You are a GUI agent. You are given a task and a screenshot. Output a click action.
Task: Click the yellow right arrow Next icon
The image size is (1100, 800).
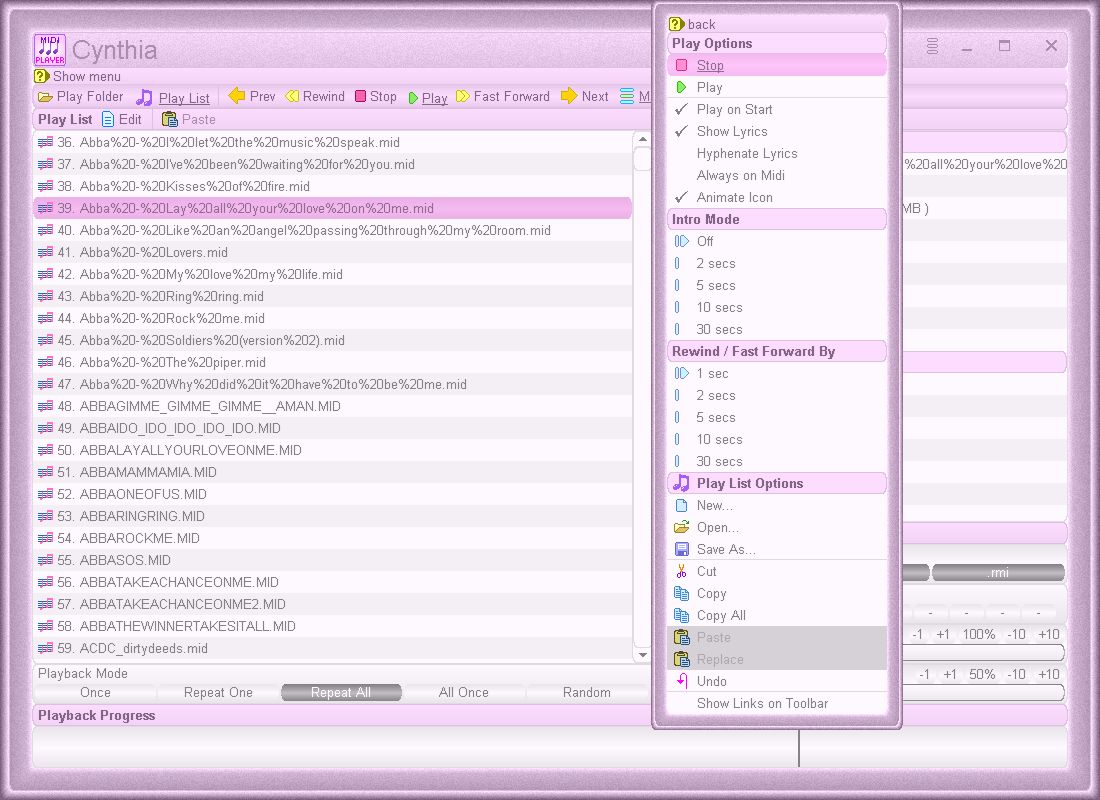coord(569,96)
